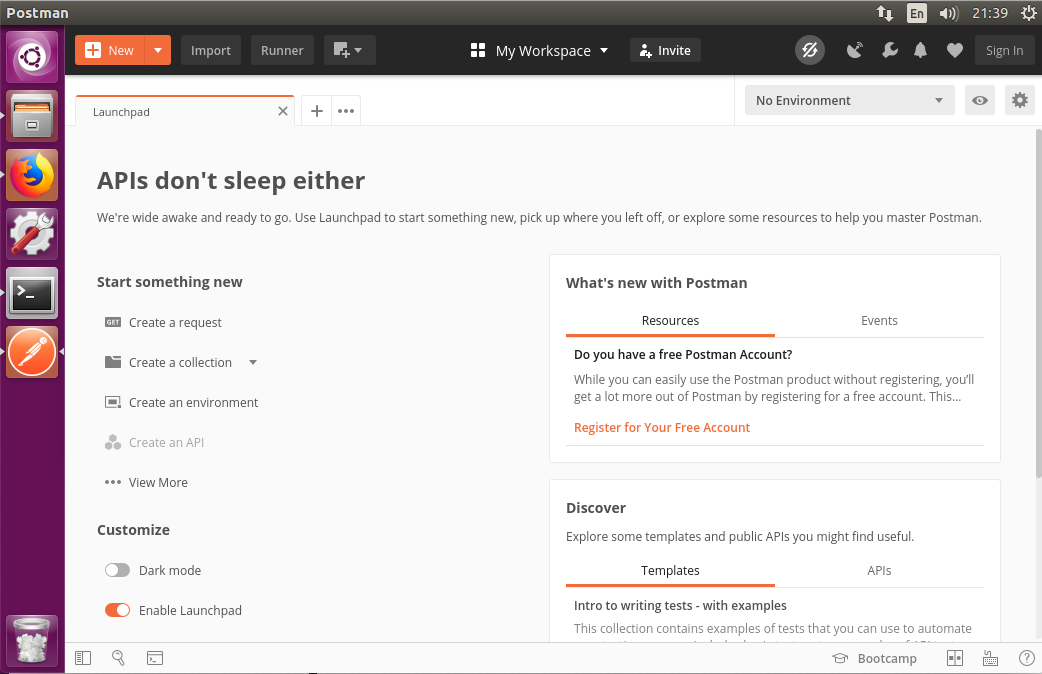This screenshot has width=1042, height=674.
Task: Open Intro to writing tests template
Action: click(x=680, y=606)
